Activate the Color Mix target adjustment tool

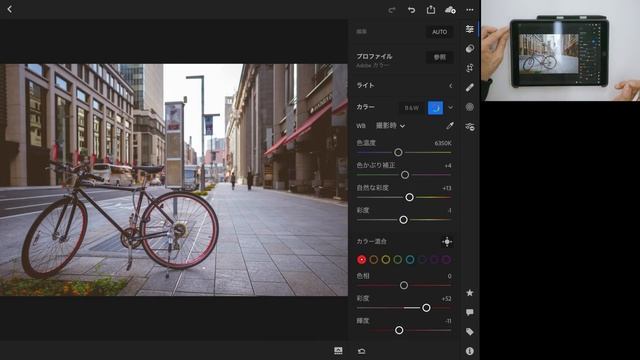coord(447,242)
